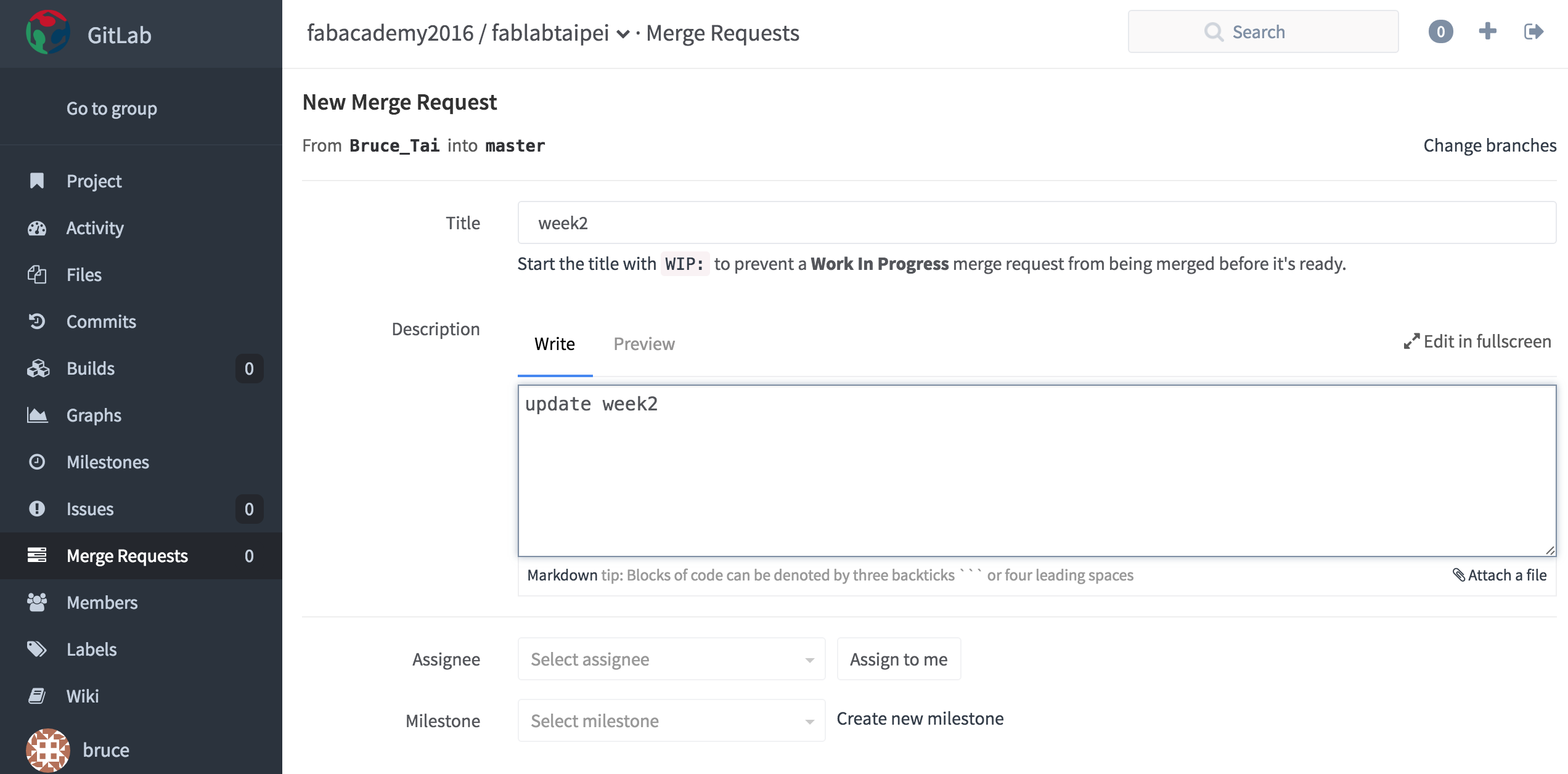This screenshot has height=774, width=1568.
Task: Open Labels in the sidebar
Action: [141, 650]
